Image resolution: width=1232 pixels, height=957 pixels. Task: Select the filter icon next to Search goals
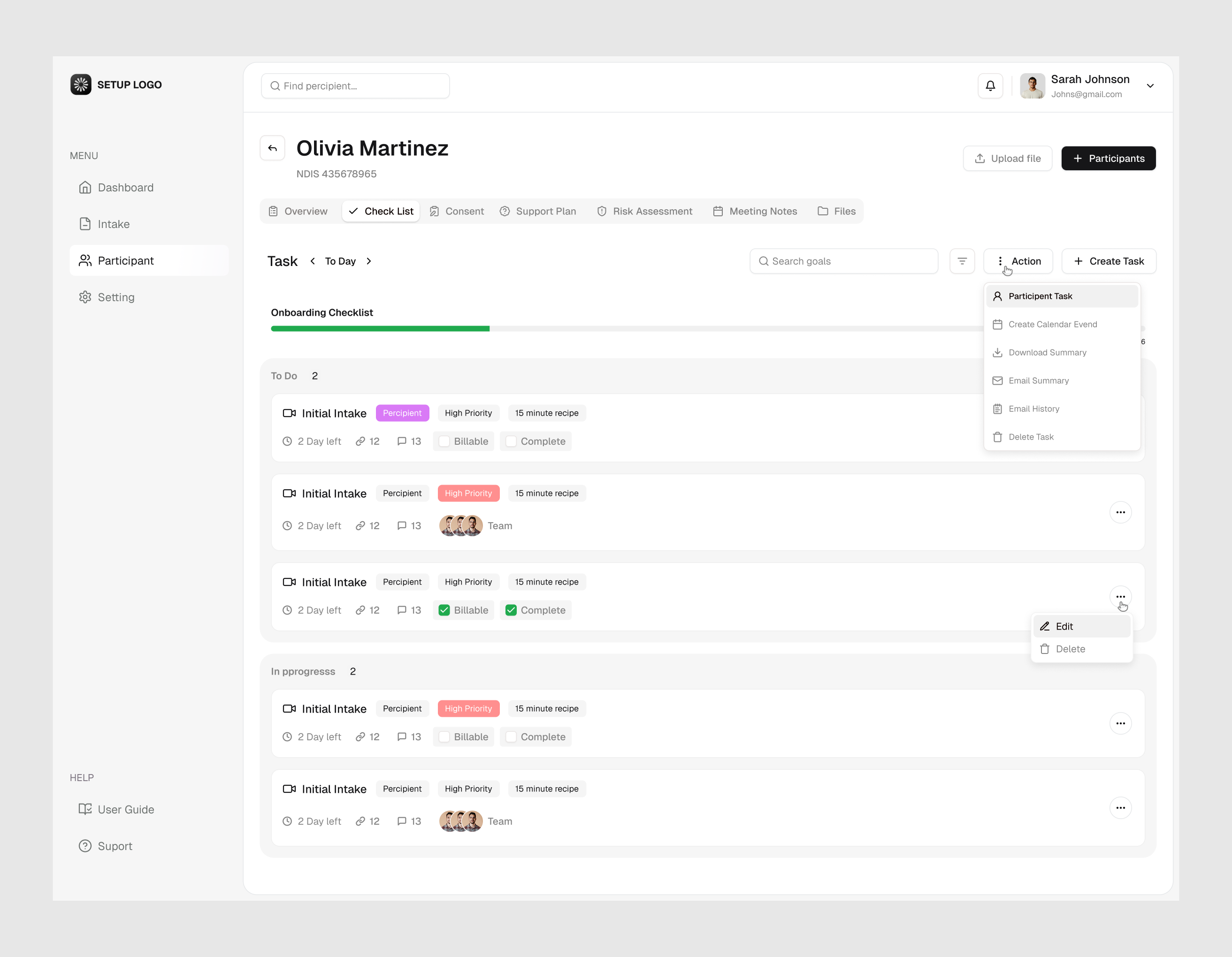(962, 260)
